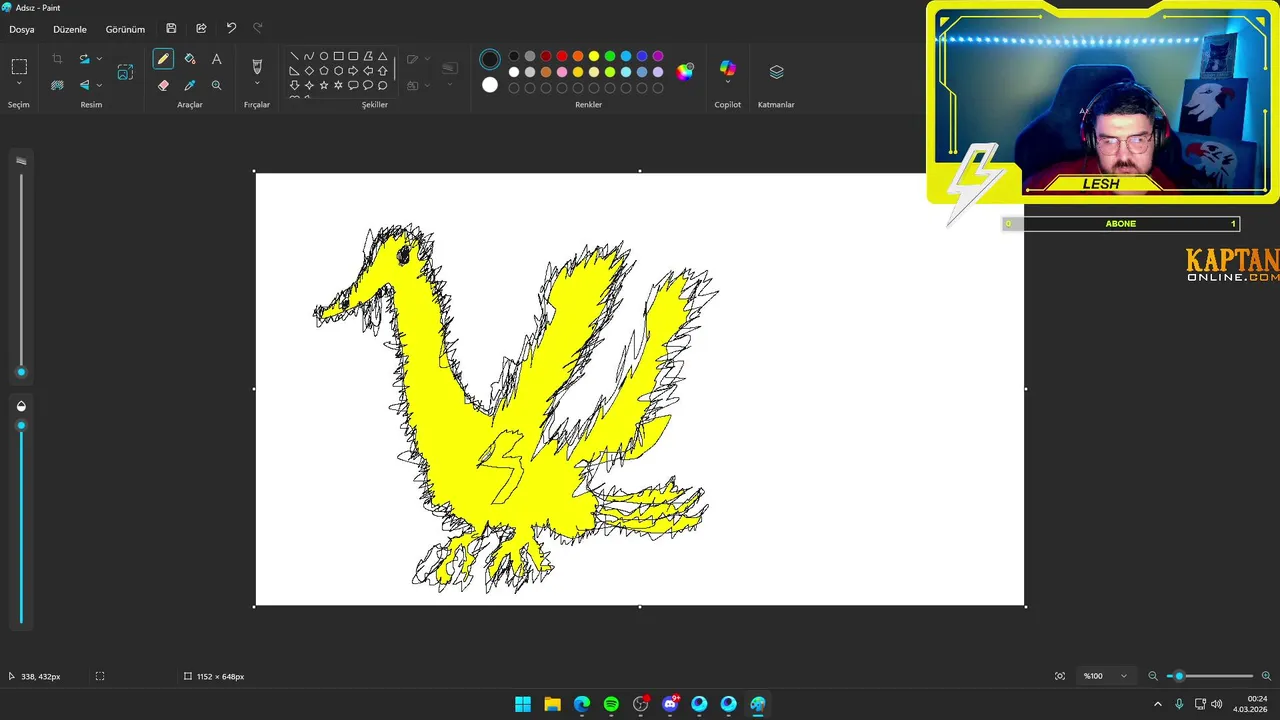The image size is (1280, 720).
Task: Click the Remove background icon
Action: 57,85
